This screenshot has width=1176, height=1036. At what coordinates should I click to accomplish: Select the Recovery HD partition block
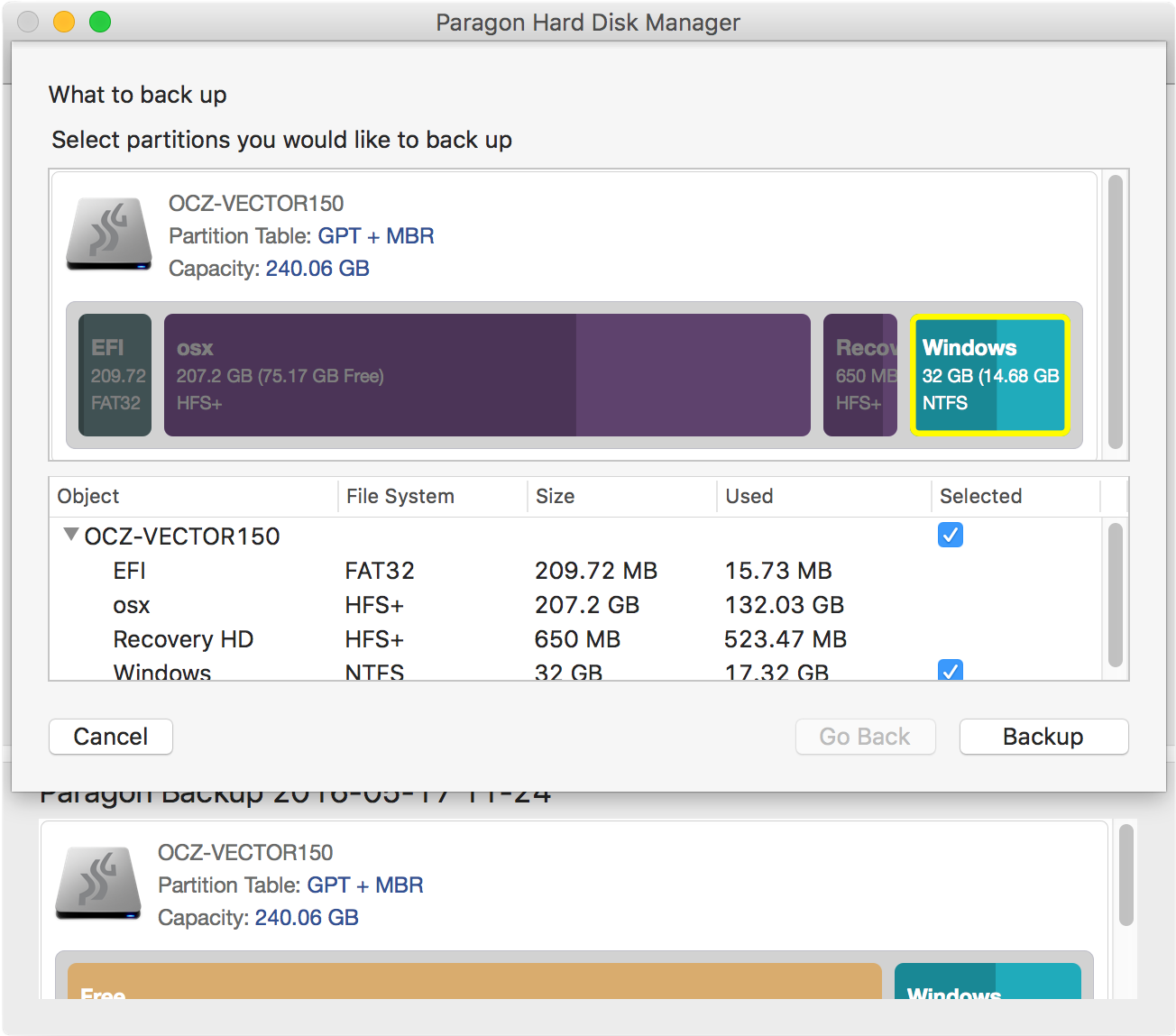click(x=859, y=375)
